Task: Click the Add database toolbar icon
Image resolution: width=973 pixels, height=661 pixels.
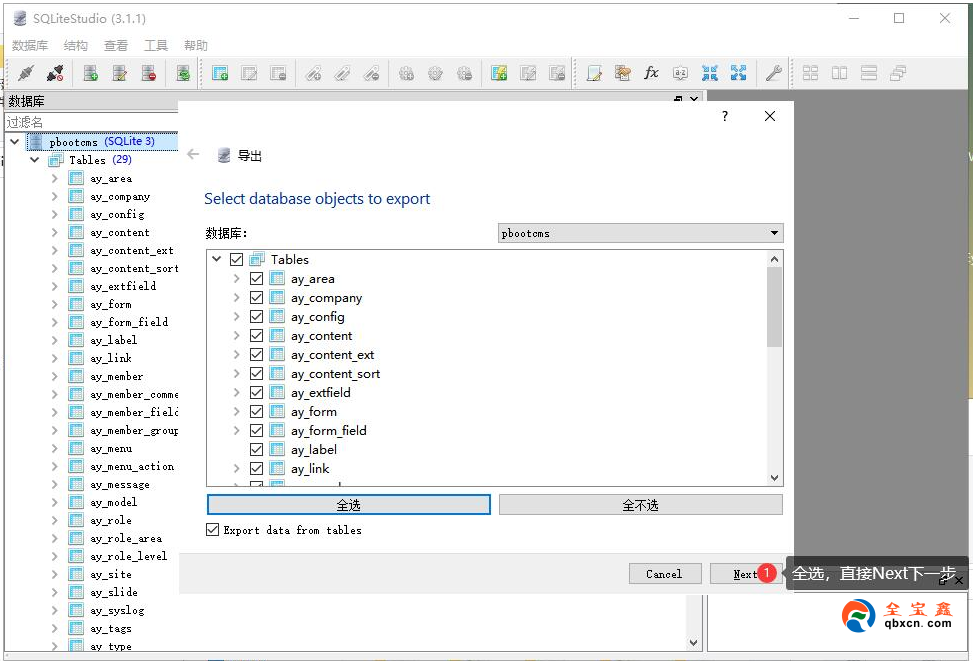Action: point(91,73)
